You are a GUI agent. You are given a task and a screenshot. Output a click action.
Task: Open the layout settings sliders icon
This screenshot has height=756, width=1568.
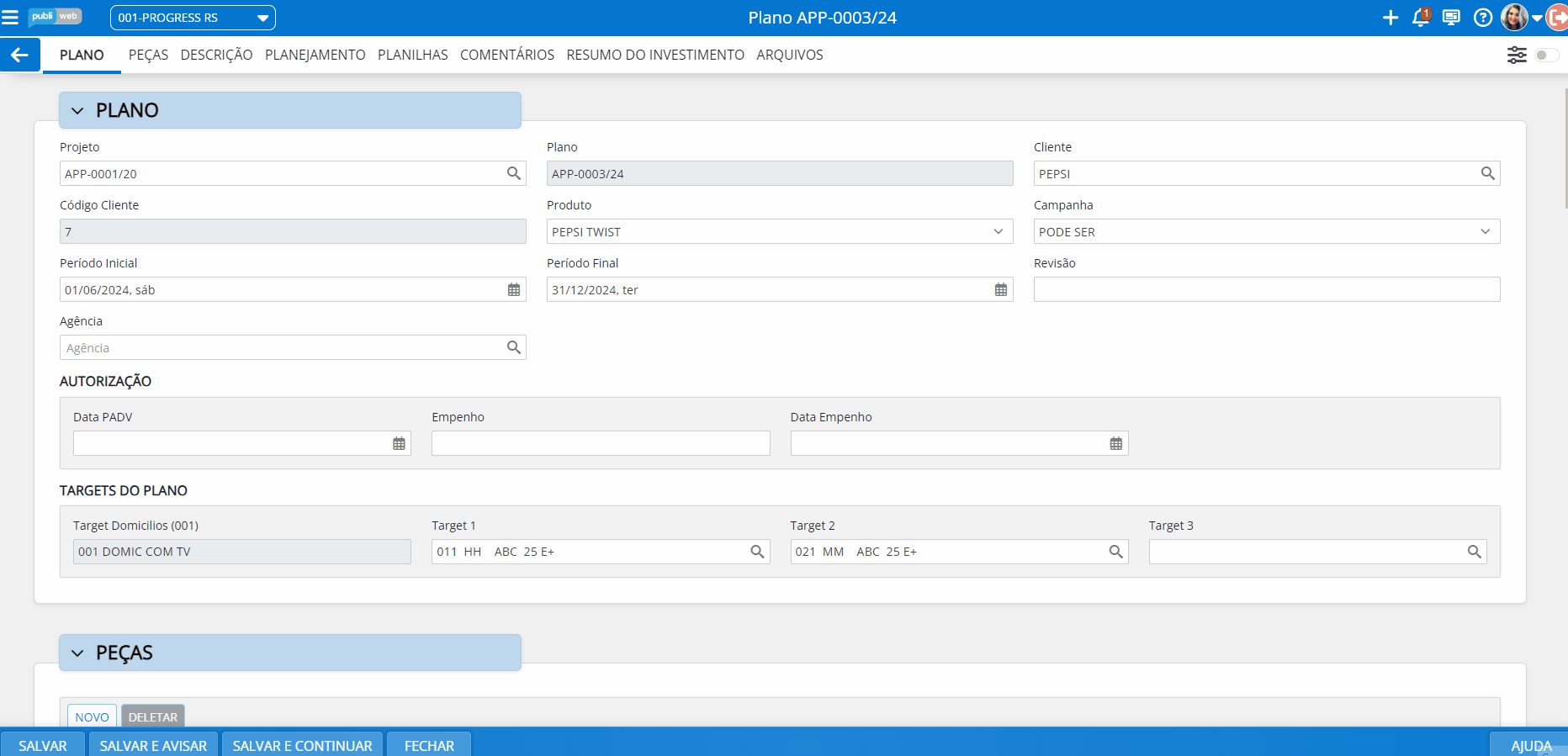1517,55
